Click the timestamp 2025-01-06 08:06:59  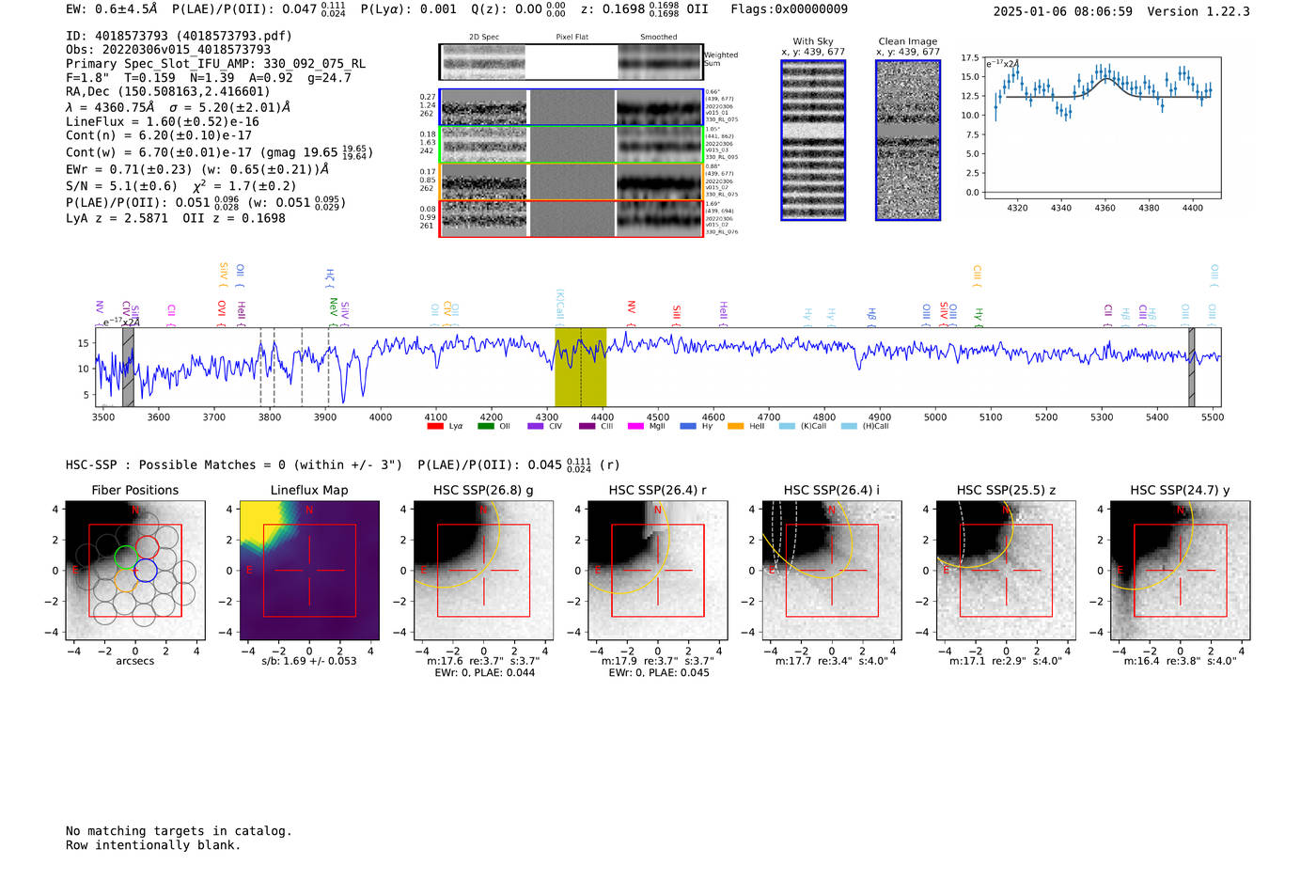[x=1062, y=11]
